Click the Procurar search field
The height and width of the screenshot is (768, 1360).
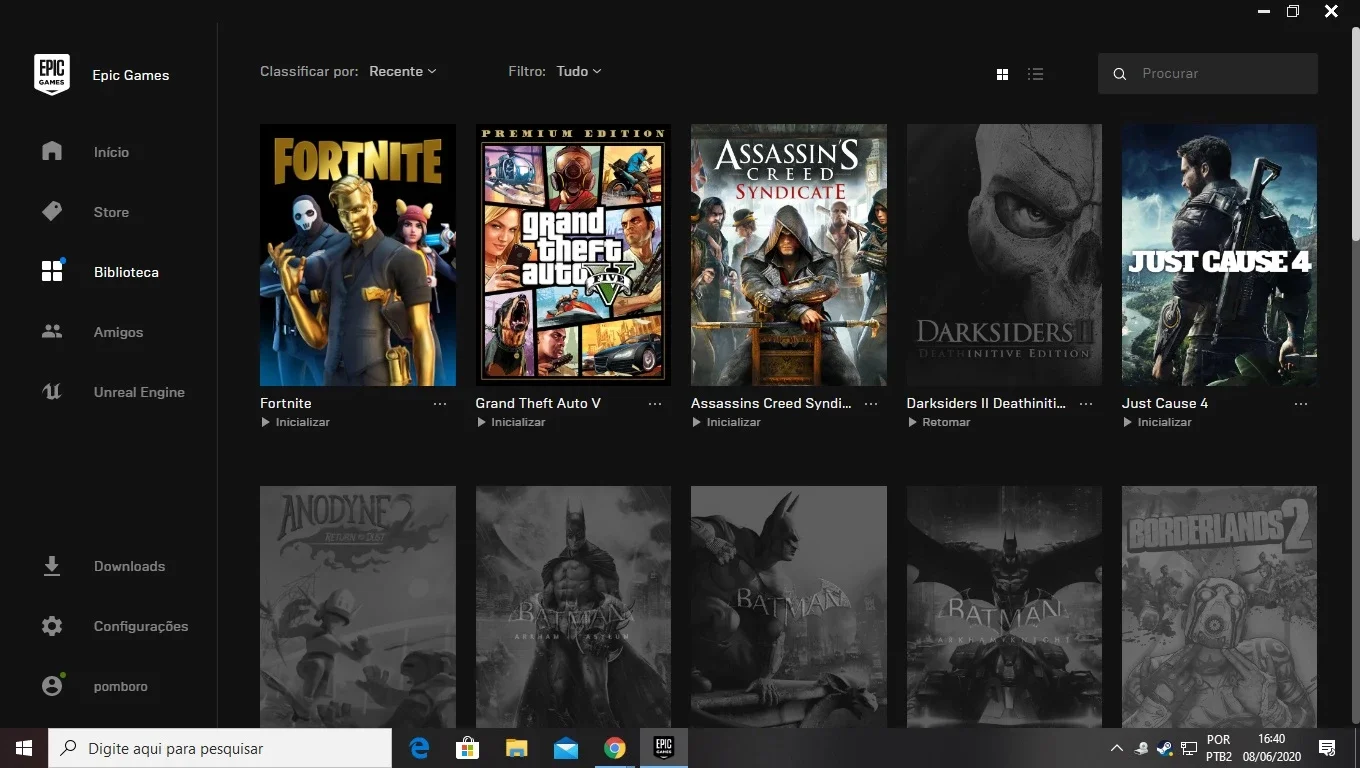[x=1208, y=74]
